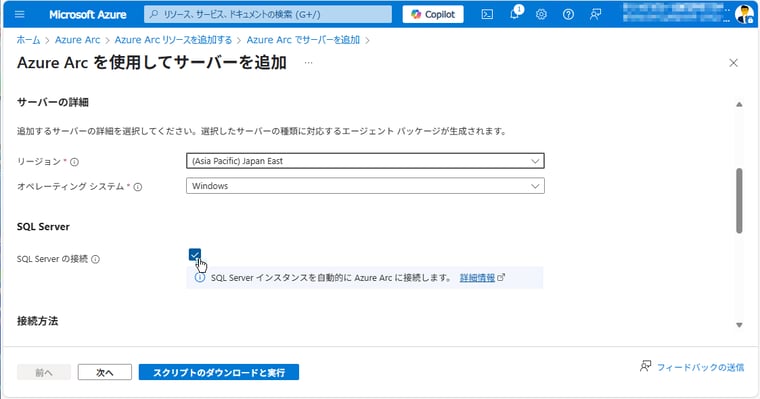Go to Azure Arc でサーバーを追加 breadcrumb
The height and width of the screenshot is (399, 760).
(x=303, y=40)
